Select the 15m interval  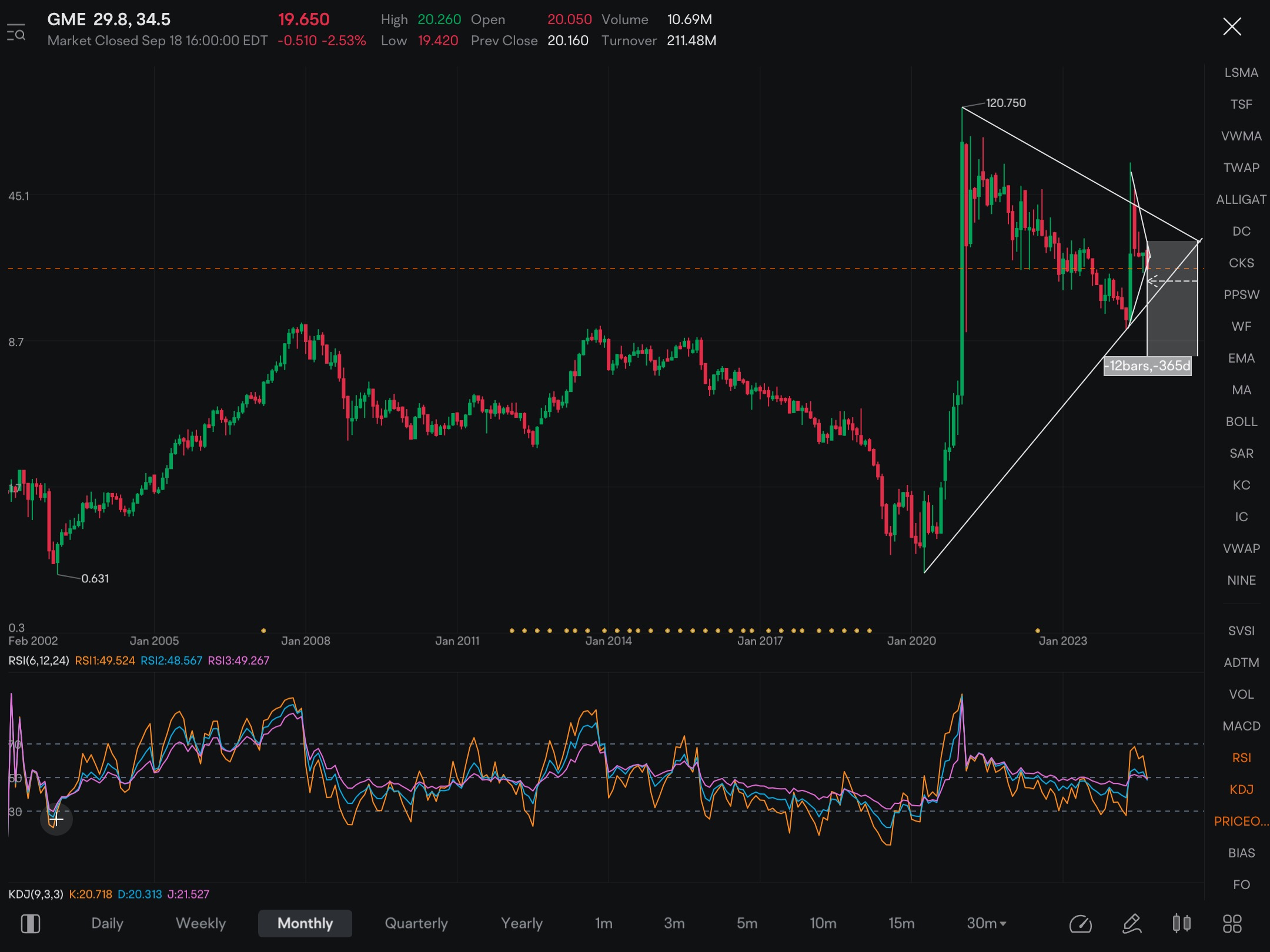[x=901, y=923]
